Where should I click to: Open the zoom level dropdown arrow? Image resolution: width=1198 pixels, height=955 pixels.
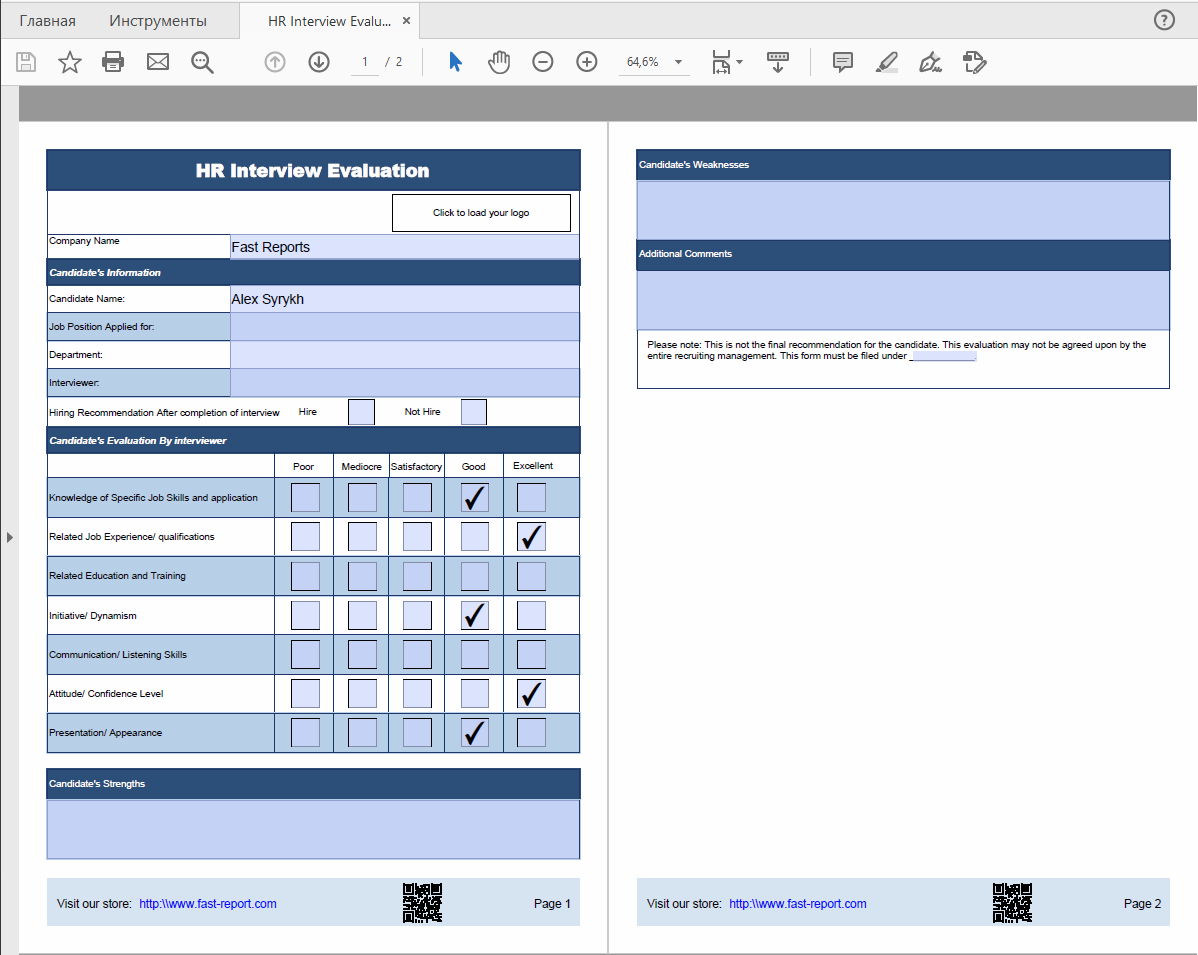pyautogui.click(x=678, y=62)
